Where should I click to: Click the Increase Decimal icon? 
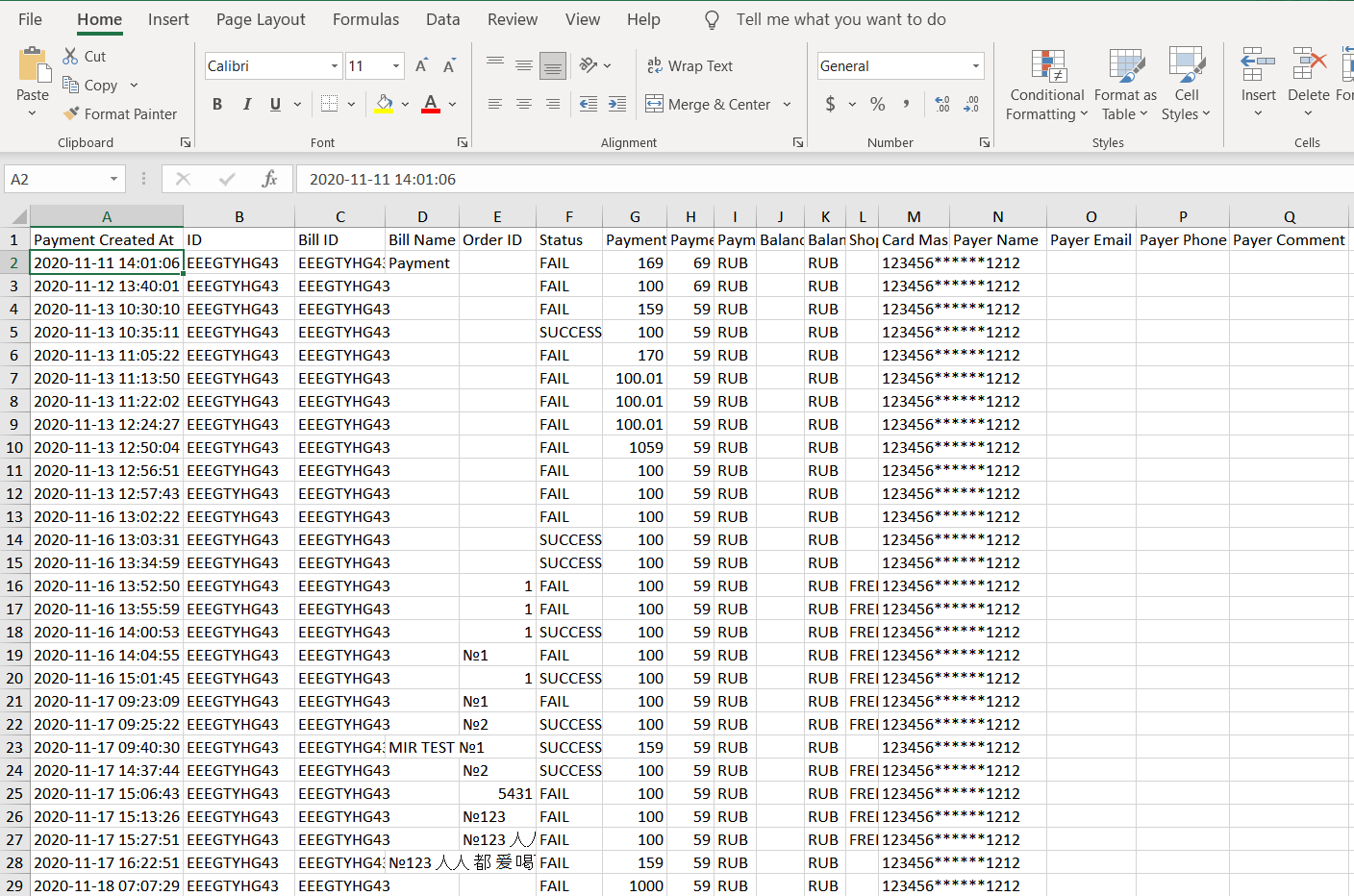click(942, 104)
